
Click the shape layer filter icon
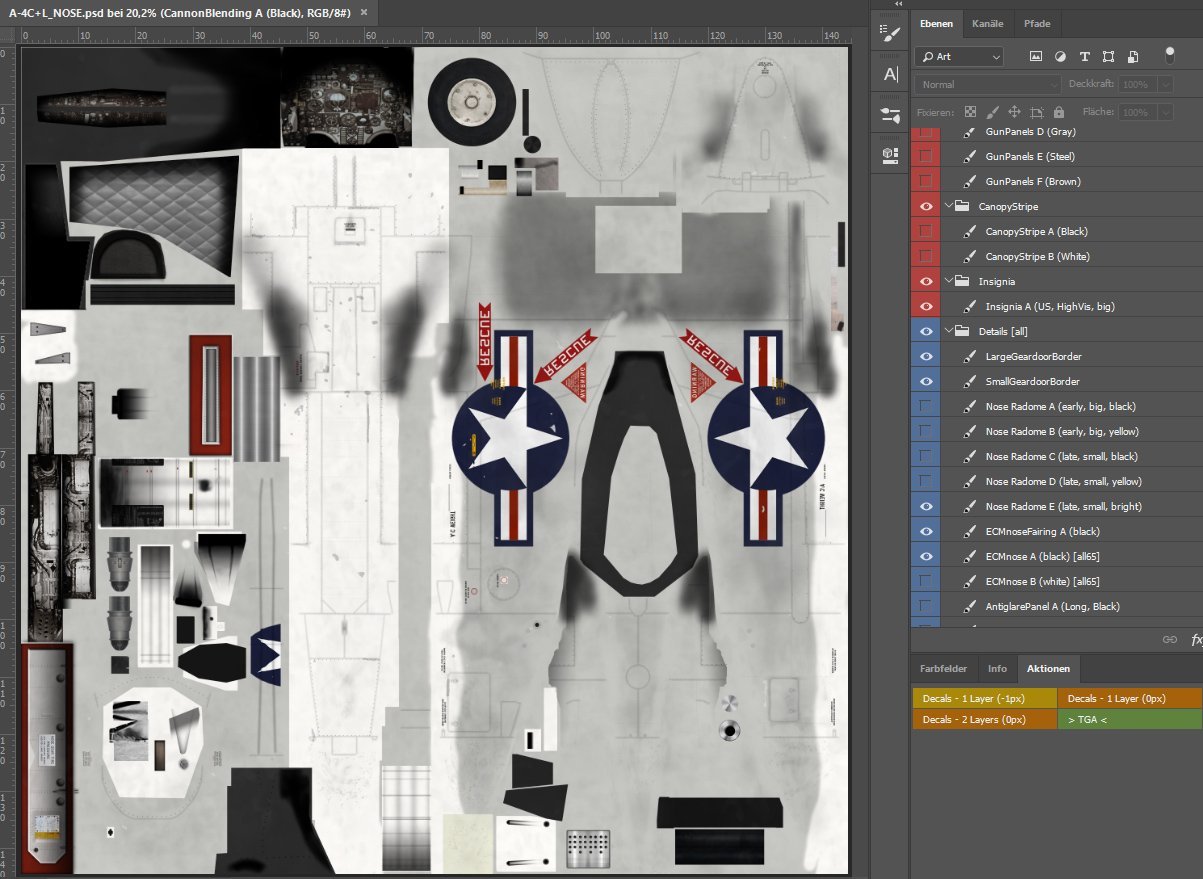1108,56
